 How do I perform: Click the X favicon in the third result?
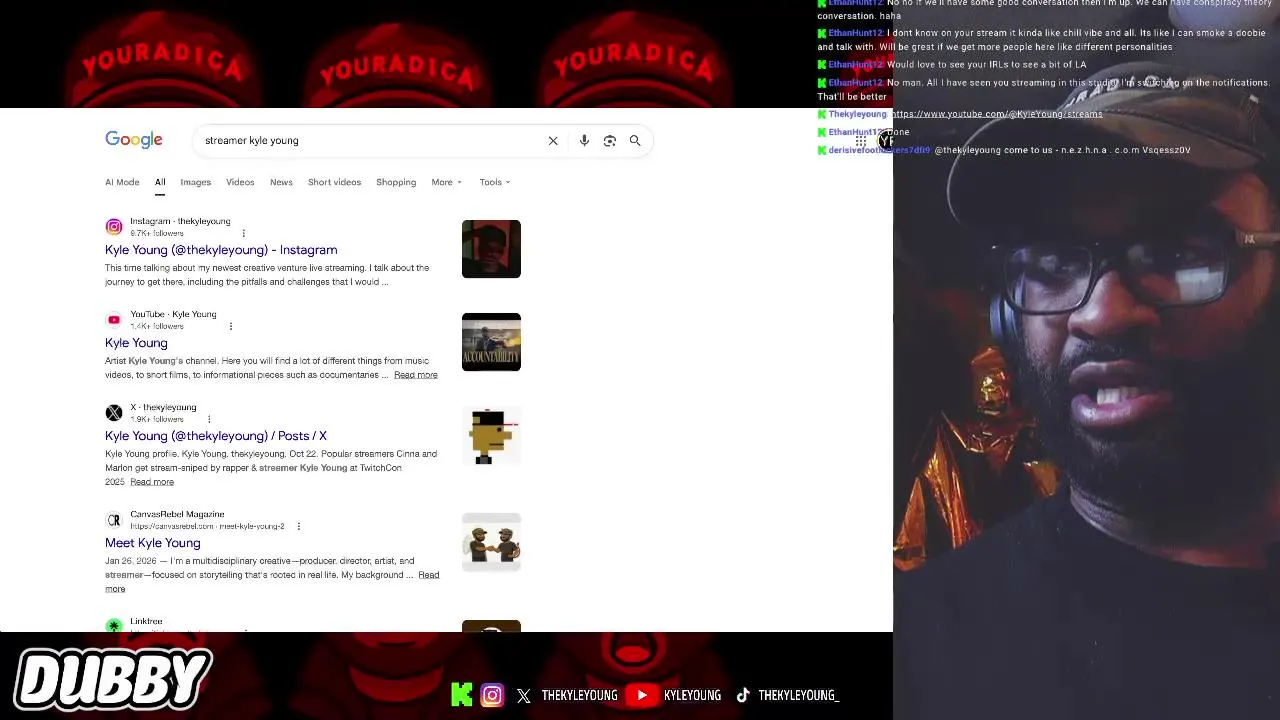tap(114, 413)
